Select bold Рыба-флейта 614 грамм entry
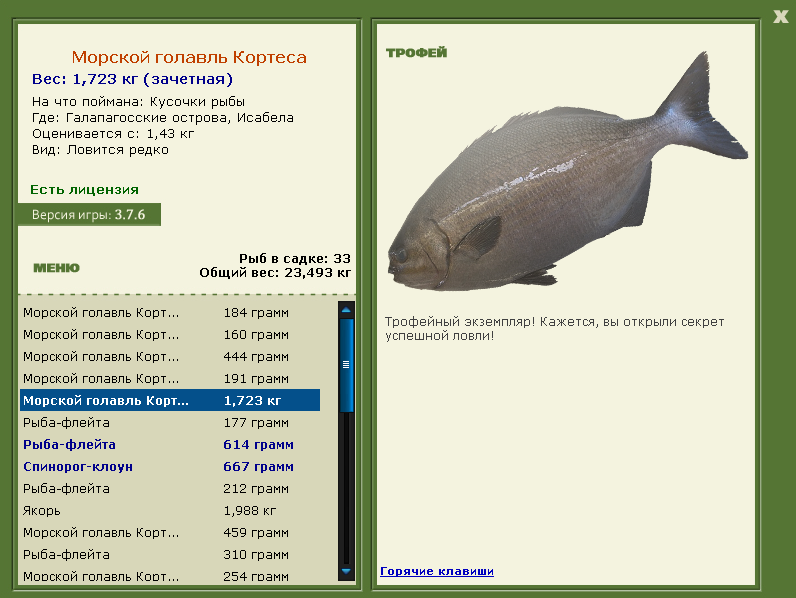This screenshot has width=796, height=598. 170,445
